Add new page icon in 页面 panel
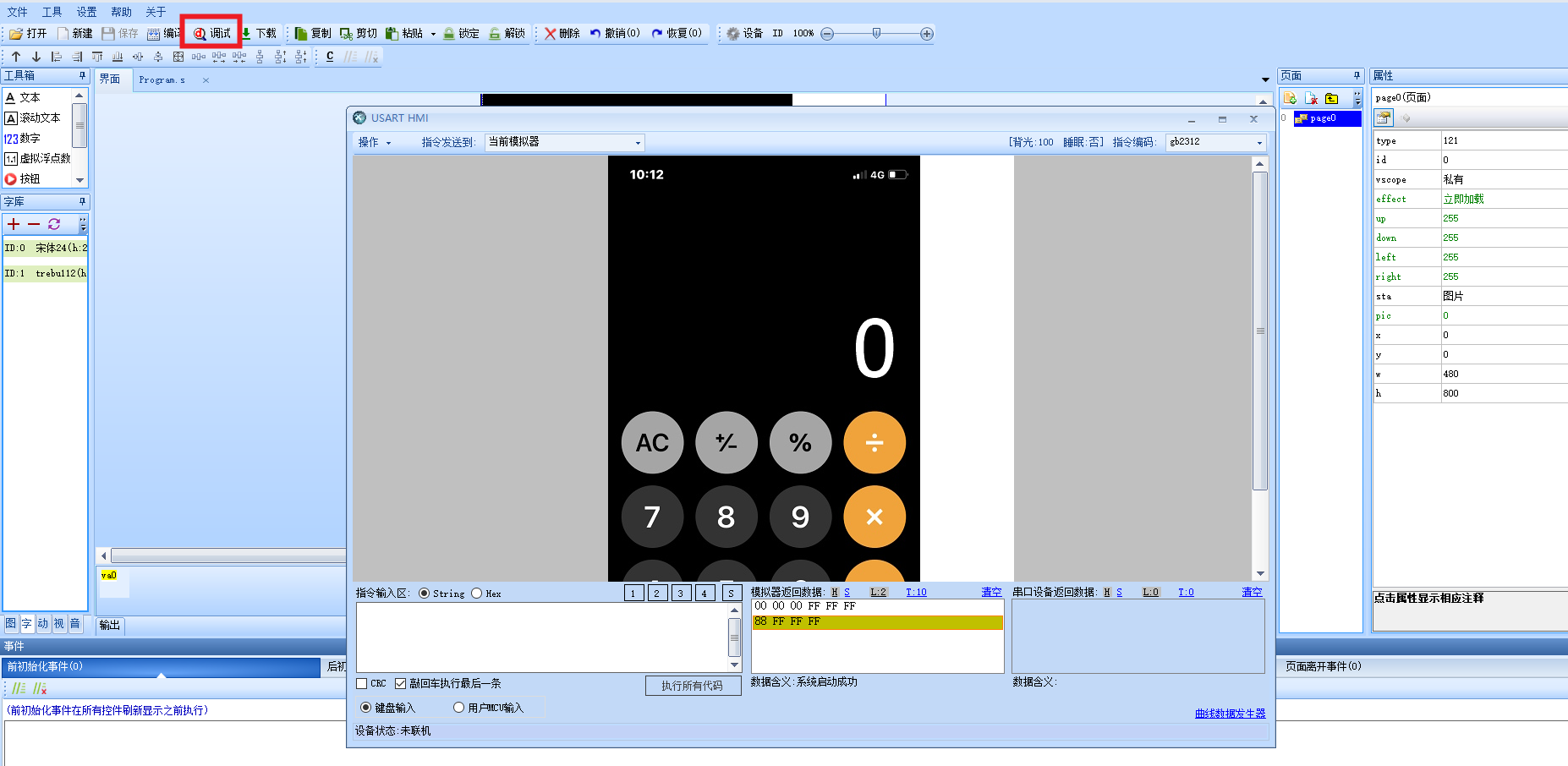The height and width of the screenshot is (766, 1568). tap(1290, 98)
